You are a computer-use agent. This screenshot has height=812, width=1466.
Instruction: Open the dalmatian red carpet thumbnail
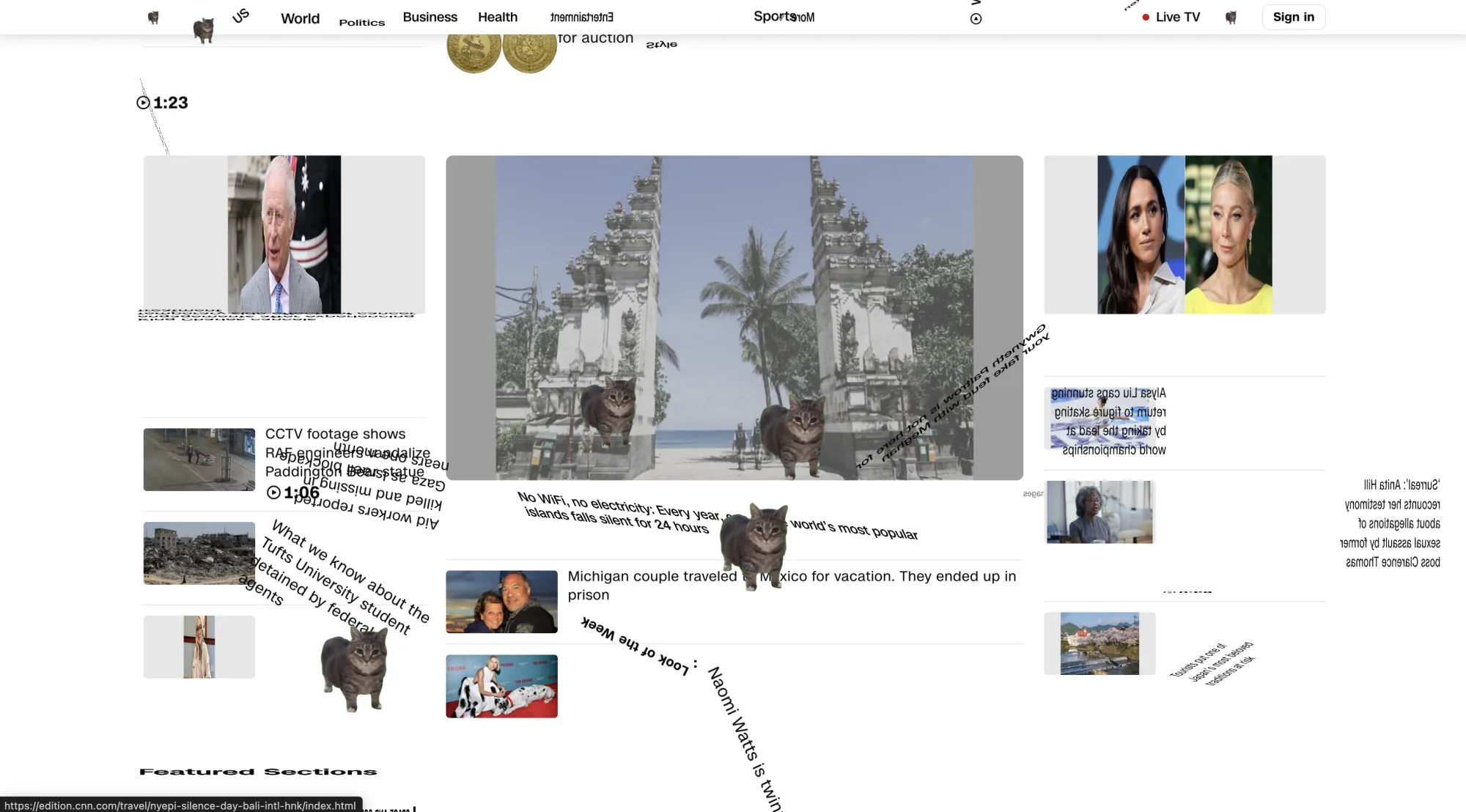pos(501,686)
